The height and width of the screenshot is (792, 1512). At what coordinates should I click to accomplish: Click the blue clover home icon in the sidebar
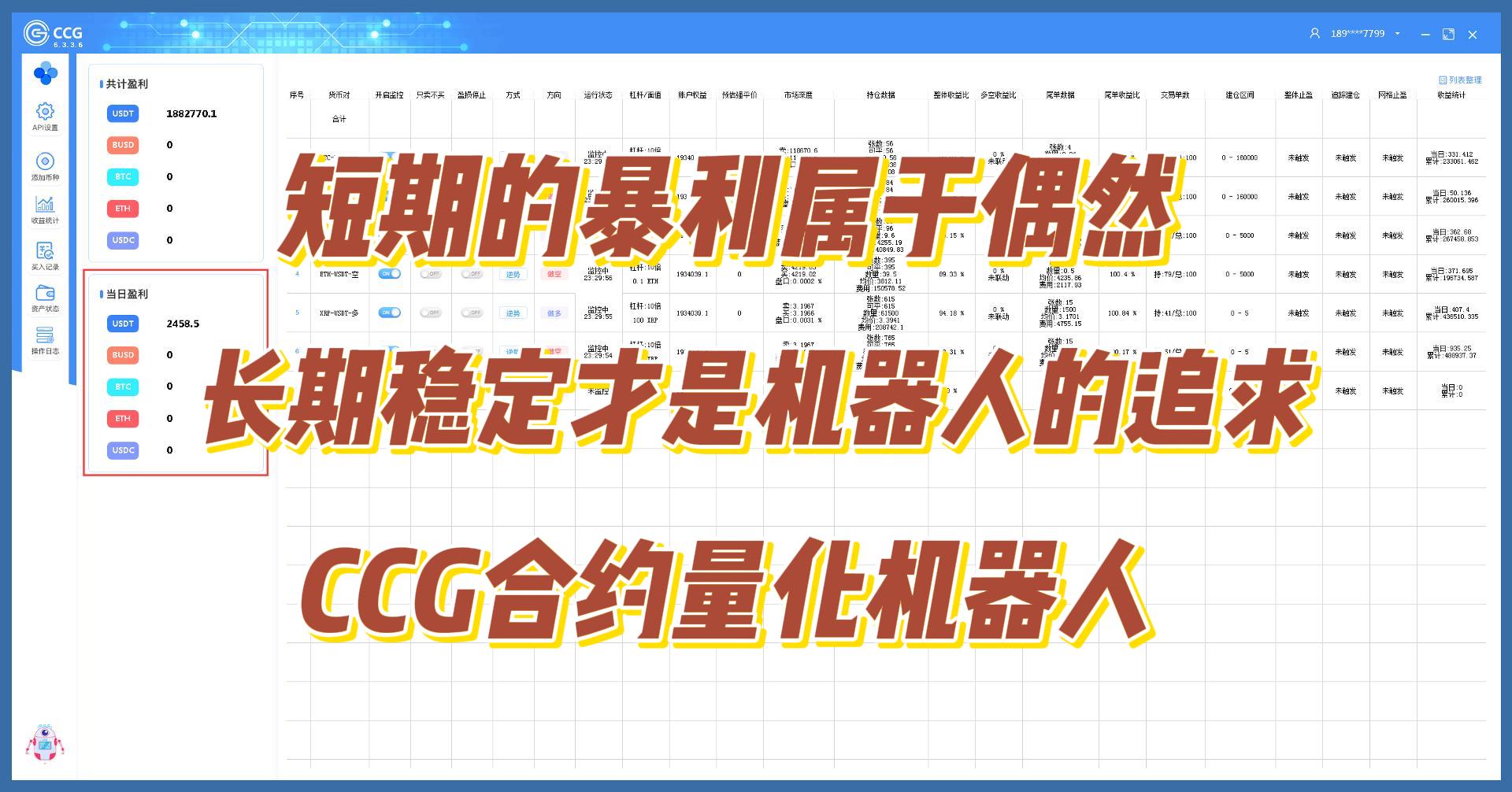tap(46, 73)
